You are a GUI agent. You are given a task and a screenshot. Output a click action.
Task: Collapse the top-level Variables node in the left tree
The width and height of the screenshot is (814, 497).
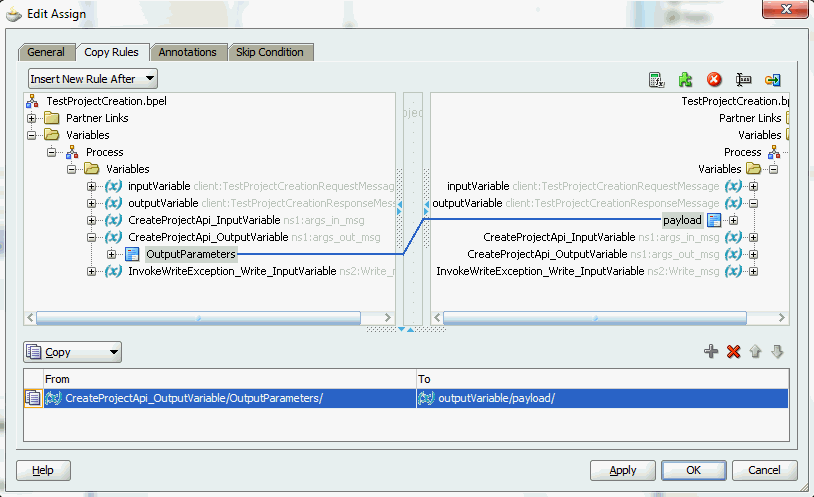pyautogui.click(x=32, y=135)
